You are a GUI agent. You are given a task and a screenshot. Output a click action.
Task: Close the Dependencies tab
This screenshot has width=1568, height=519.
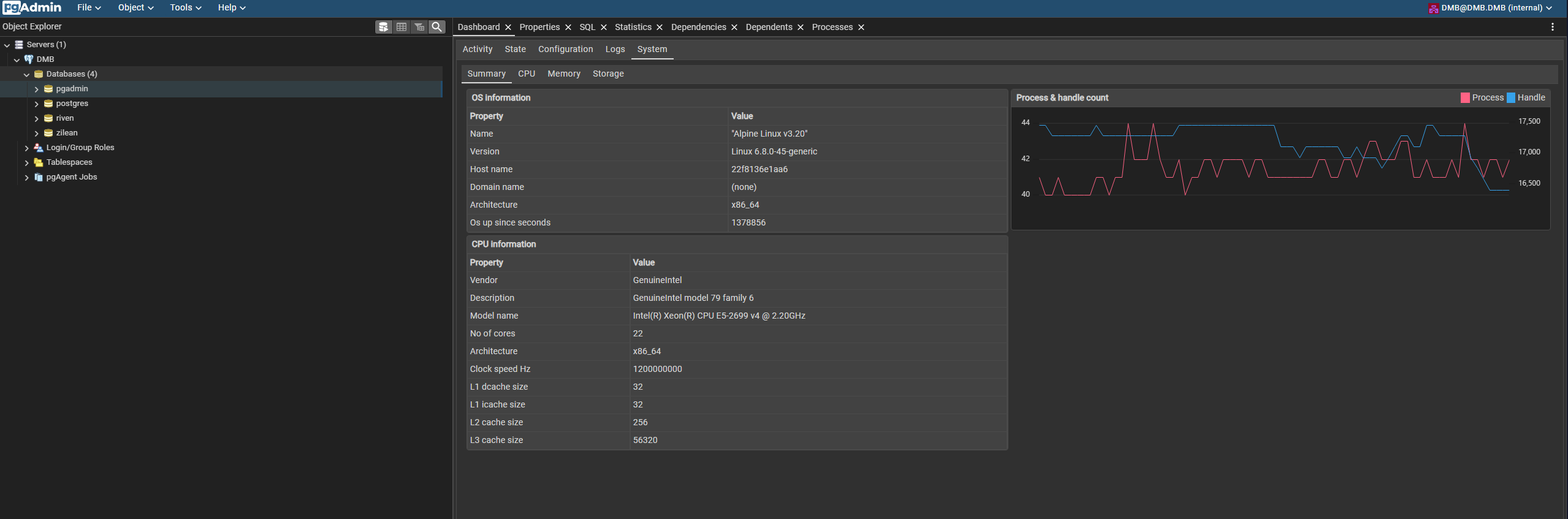pyautogui.click(x=734, y=27)
